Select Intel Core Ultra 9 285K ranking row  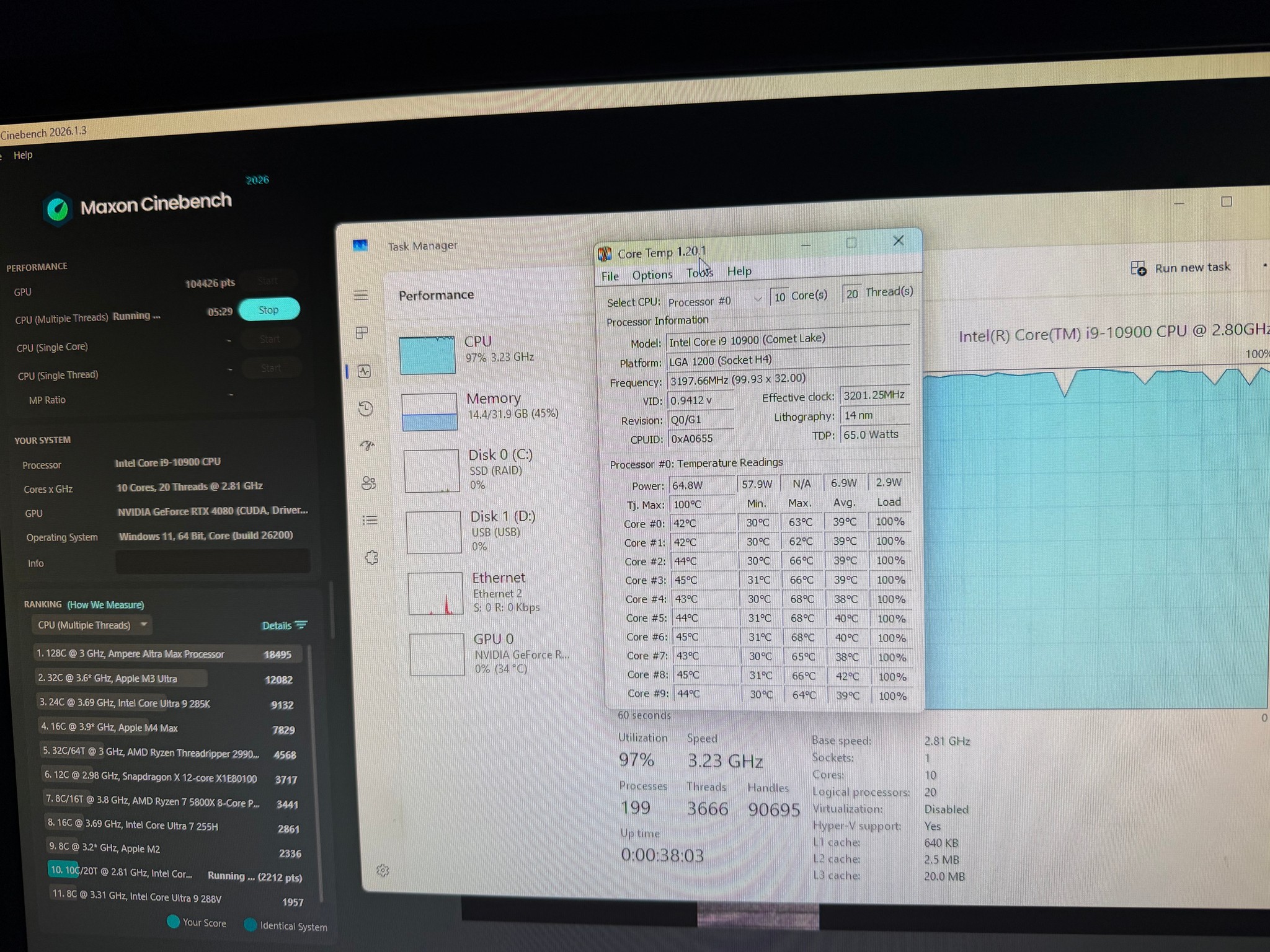point(167,703)
